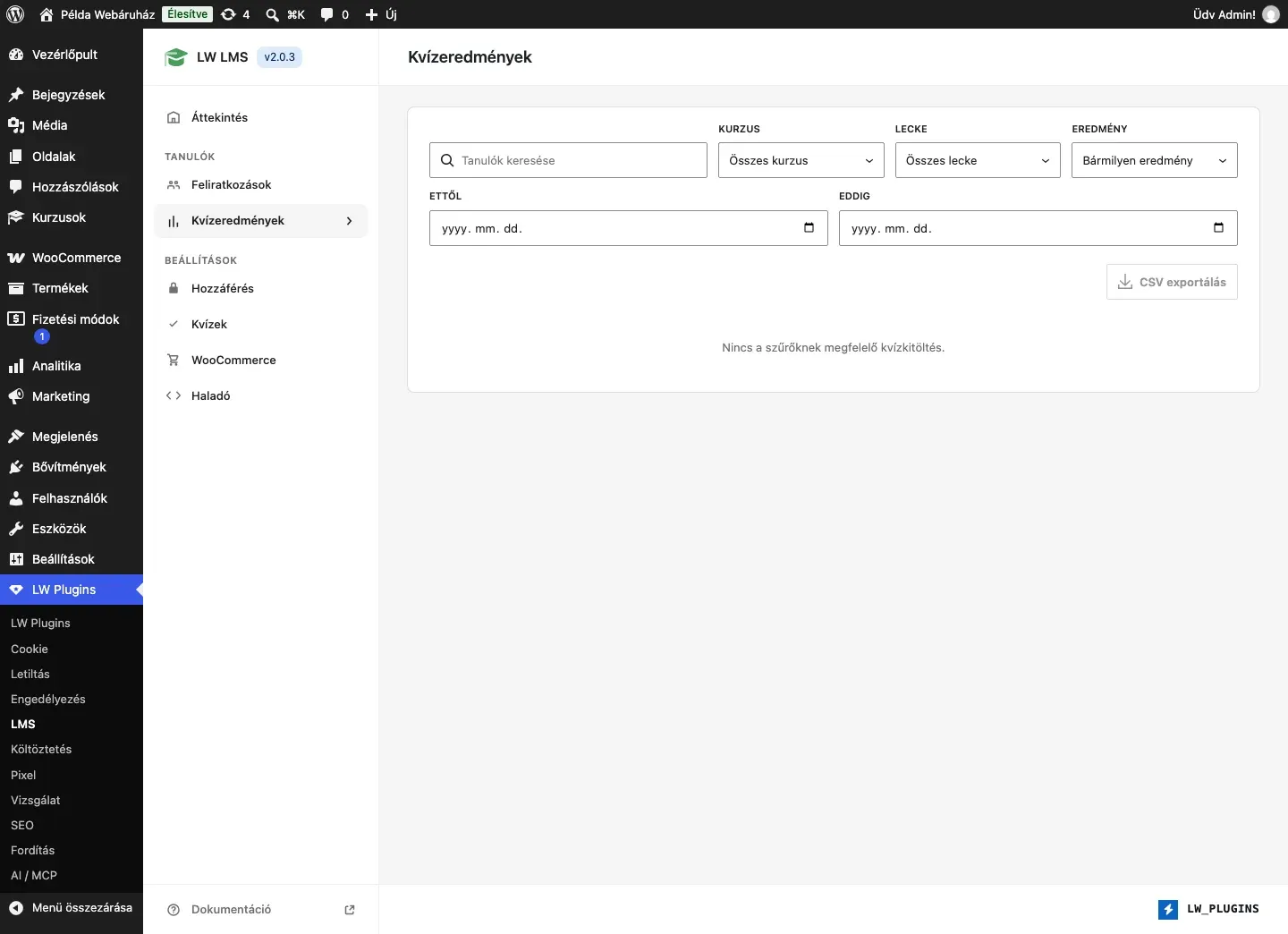Viewport: 1288px width, 934px height.
Task: Open the Kurzusok admin menu item
Action: pyautogui.click(x=72, y=217)
